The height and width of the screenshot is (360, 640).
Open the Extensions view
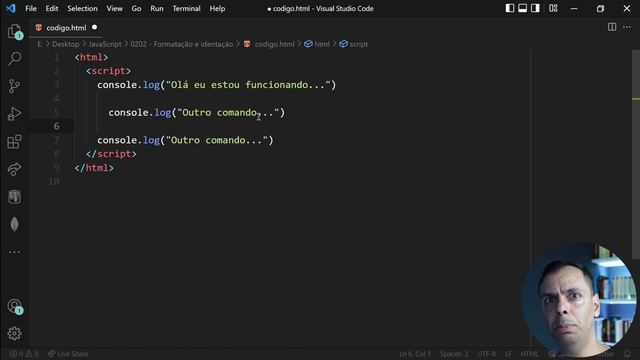(15, 142)
